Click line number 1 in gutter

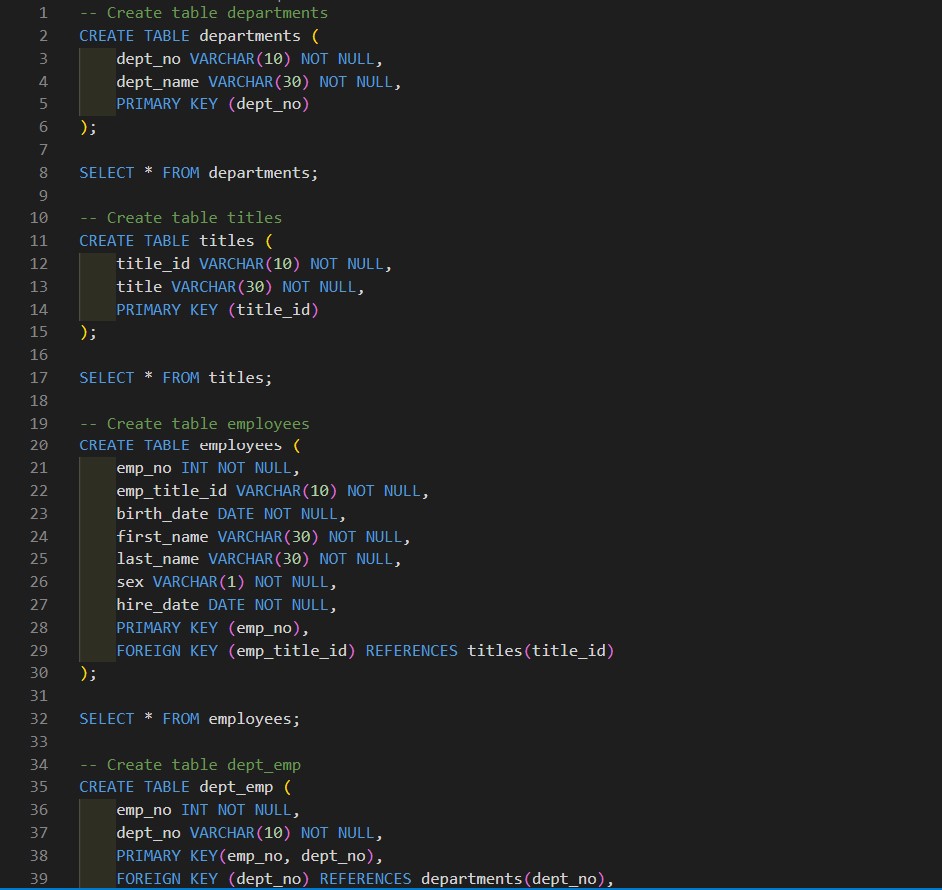click(43, 13)
